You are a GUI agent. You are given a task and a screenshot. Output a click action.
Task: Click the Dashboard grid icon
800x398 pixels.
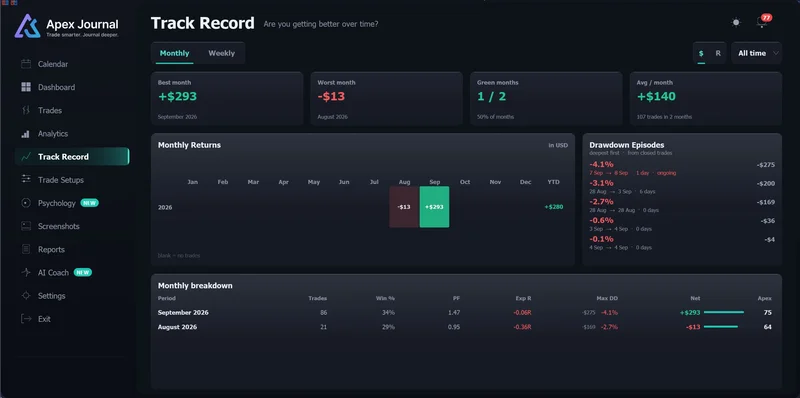[26, 87]
